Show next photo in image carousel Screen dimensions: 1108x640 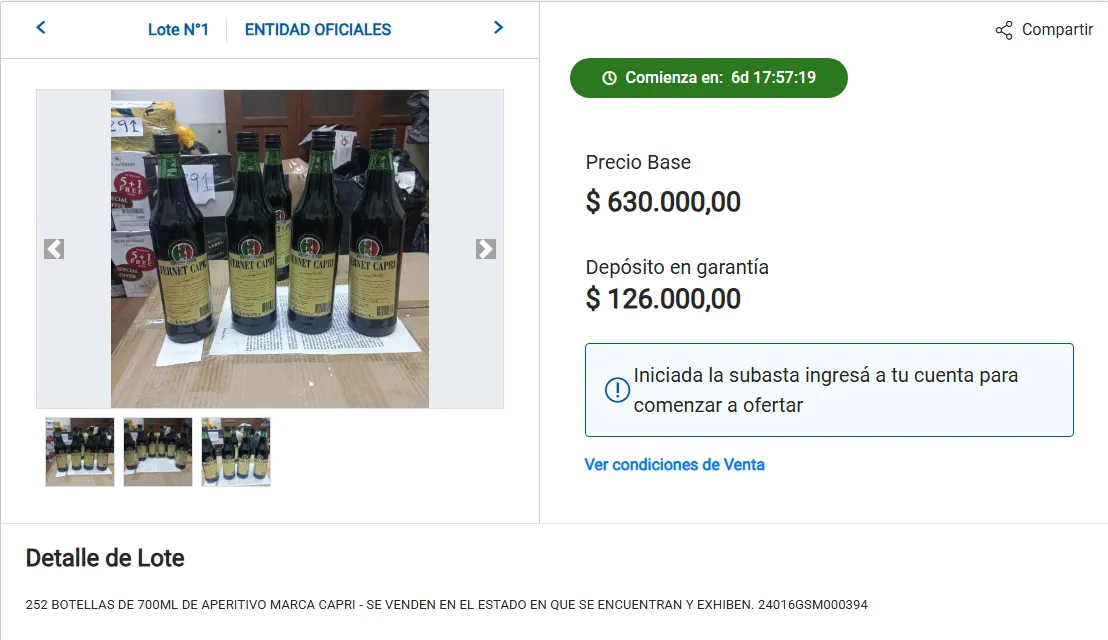click(x=485, y=249)
